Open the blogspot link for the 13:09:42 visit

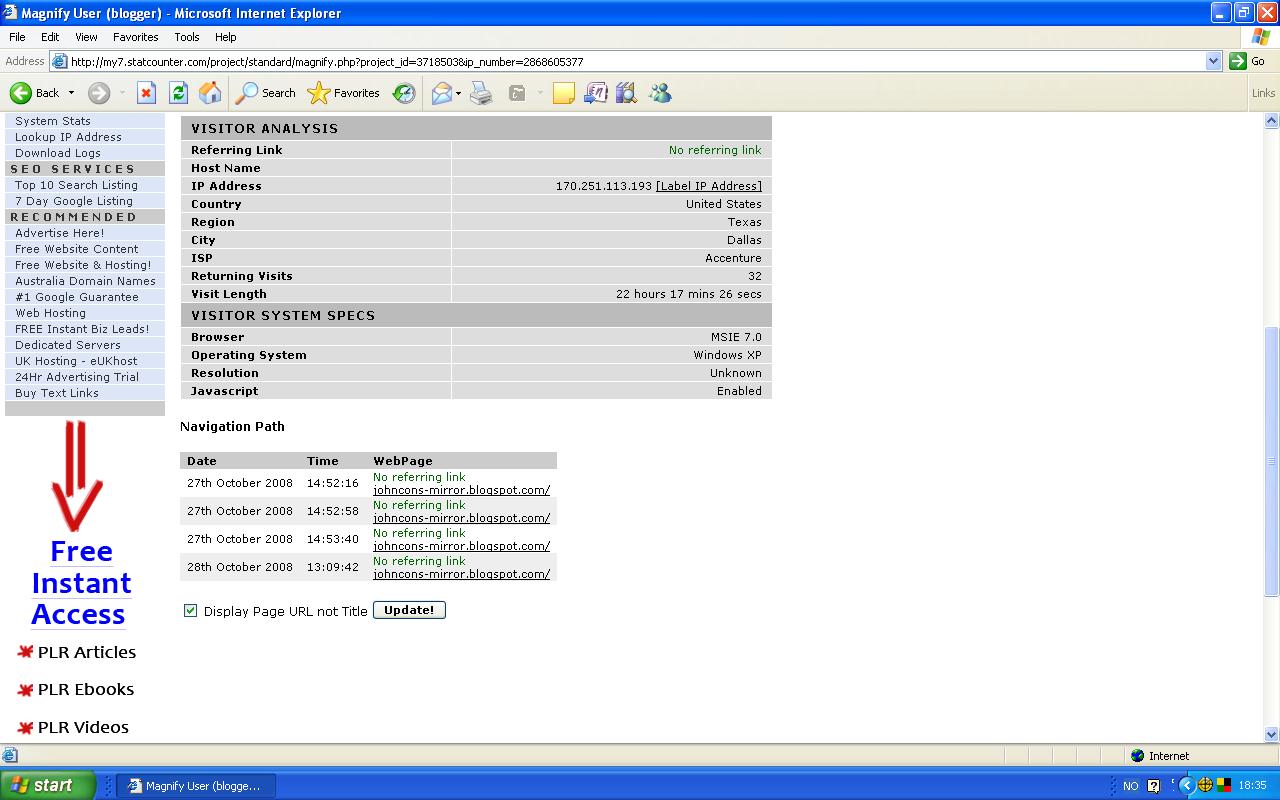point(461,574)
